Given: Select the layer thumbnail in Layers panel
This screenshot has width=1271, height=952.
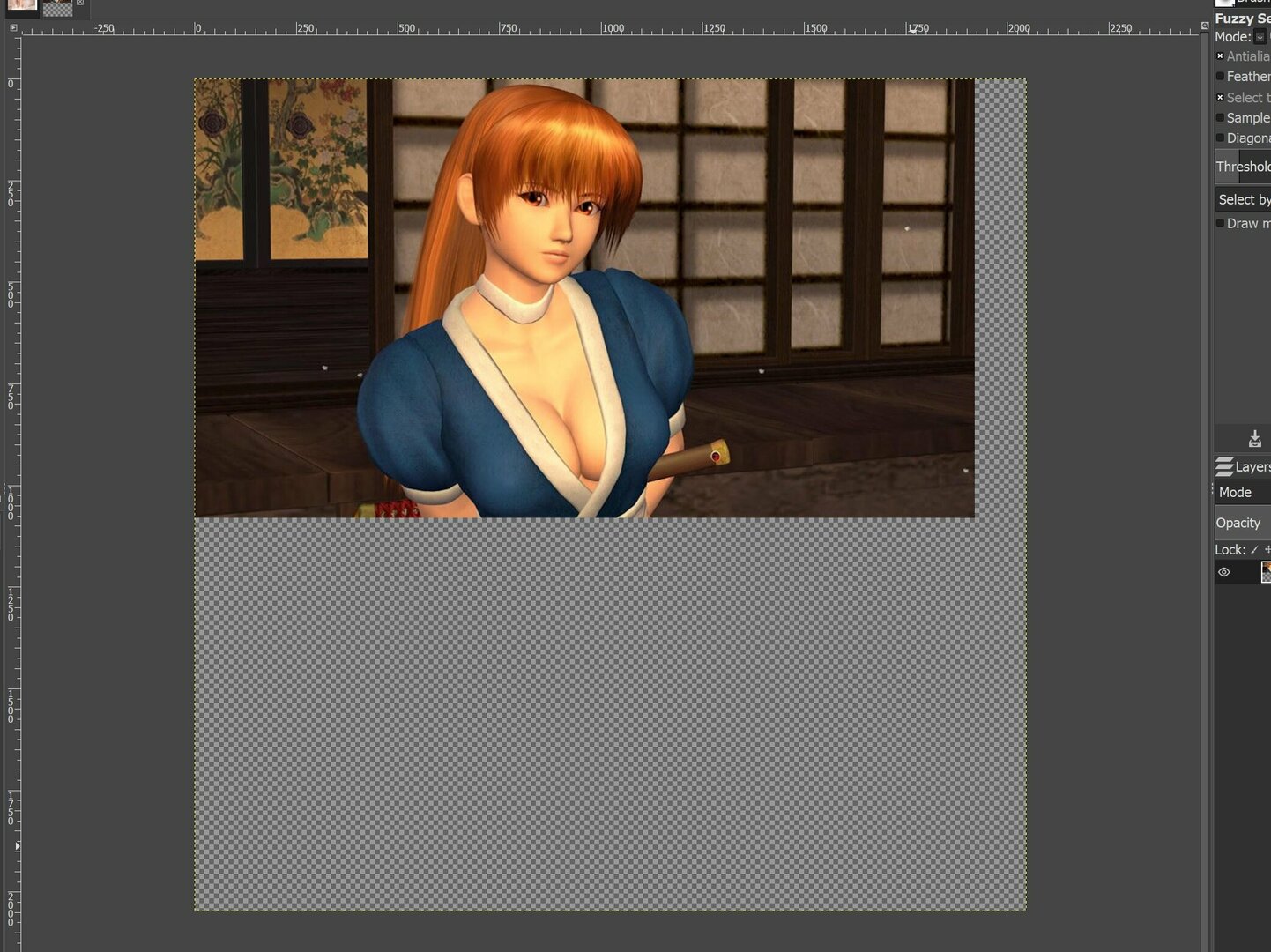Looking at the screenshot, I should (x=1266, y=572).
